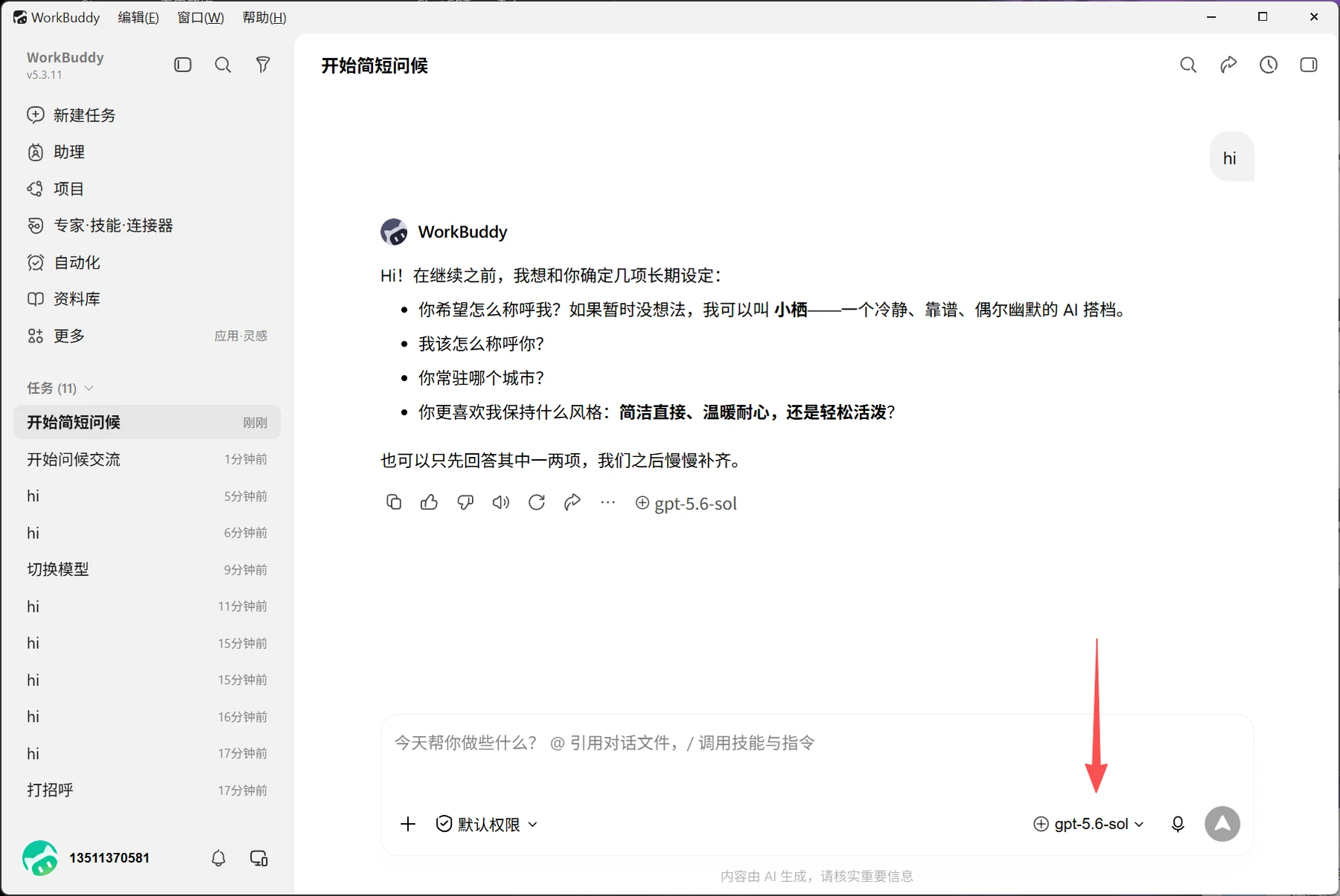Open the 编辑(E) menu
This screenshot has width=1340, height=896.
coord(138,17)
